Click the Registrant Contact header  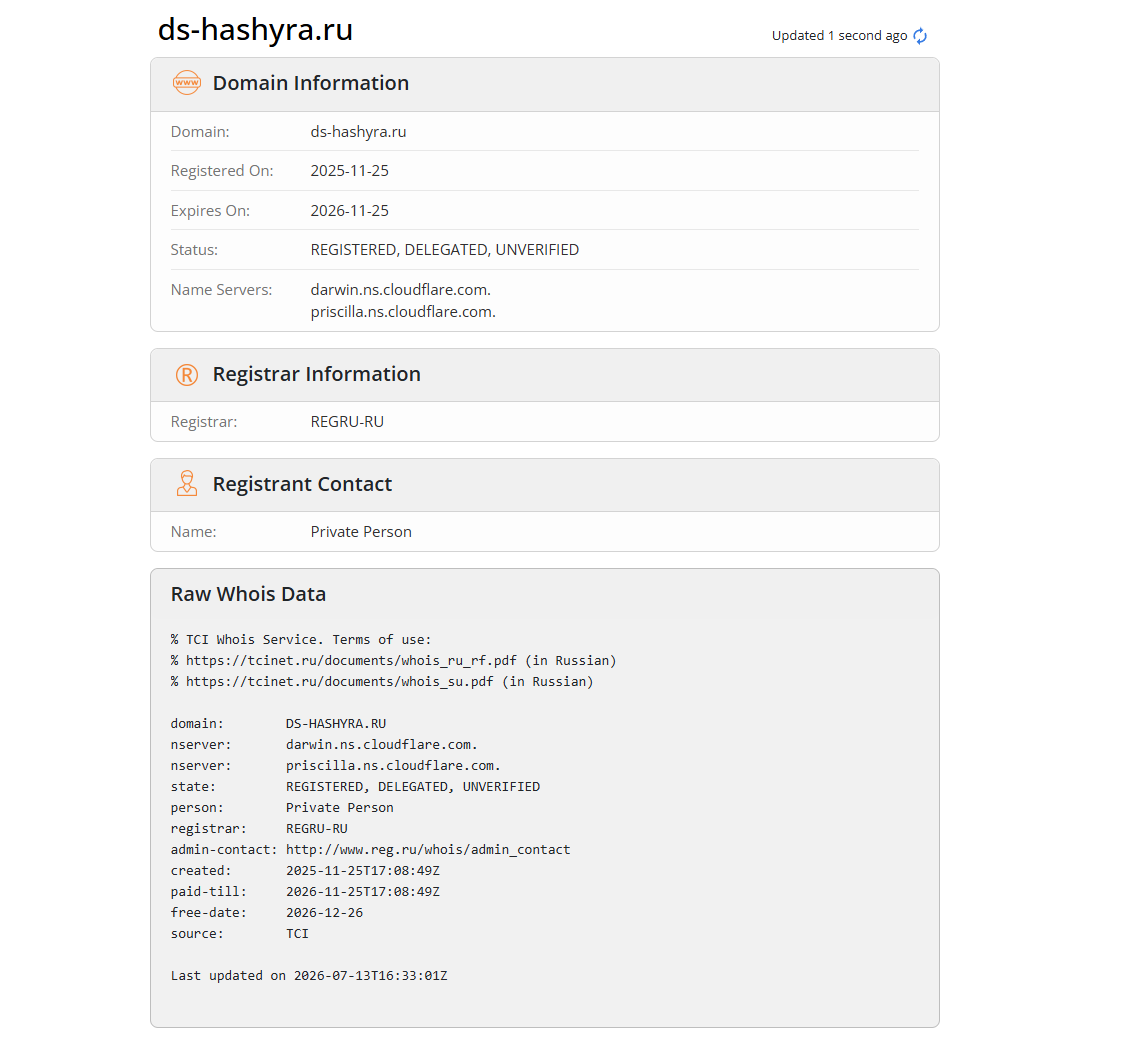[302, 484]
